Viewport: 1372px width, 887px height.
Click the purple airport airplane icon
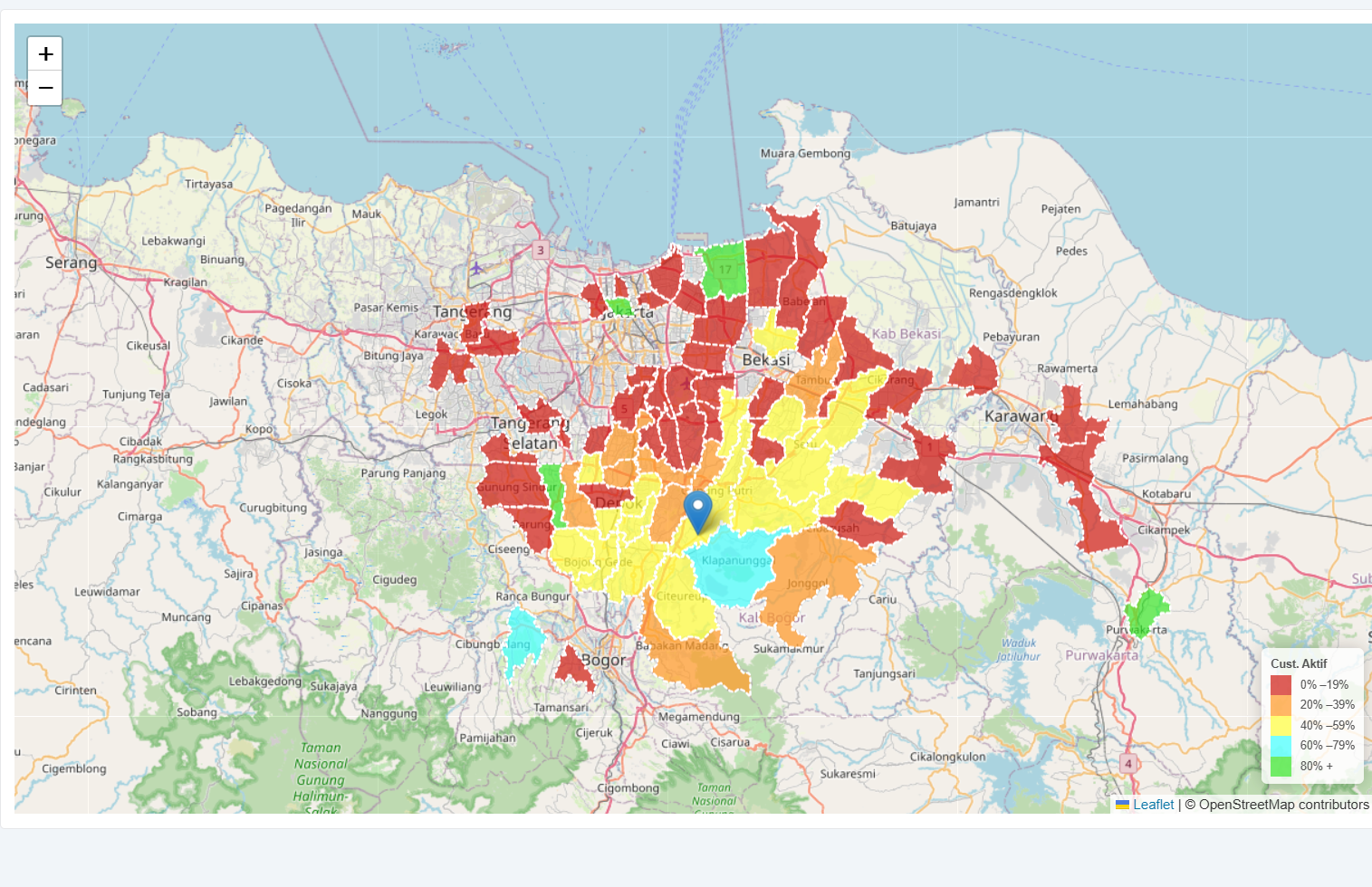tap(477, 269)
